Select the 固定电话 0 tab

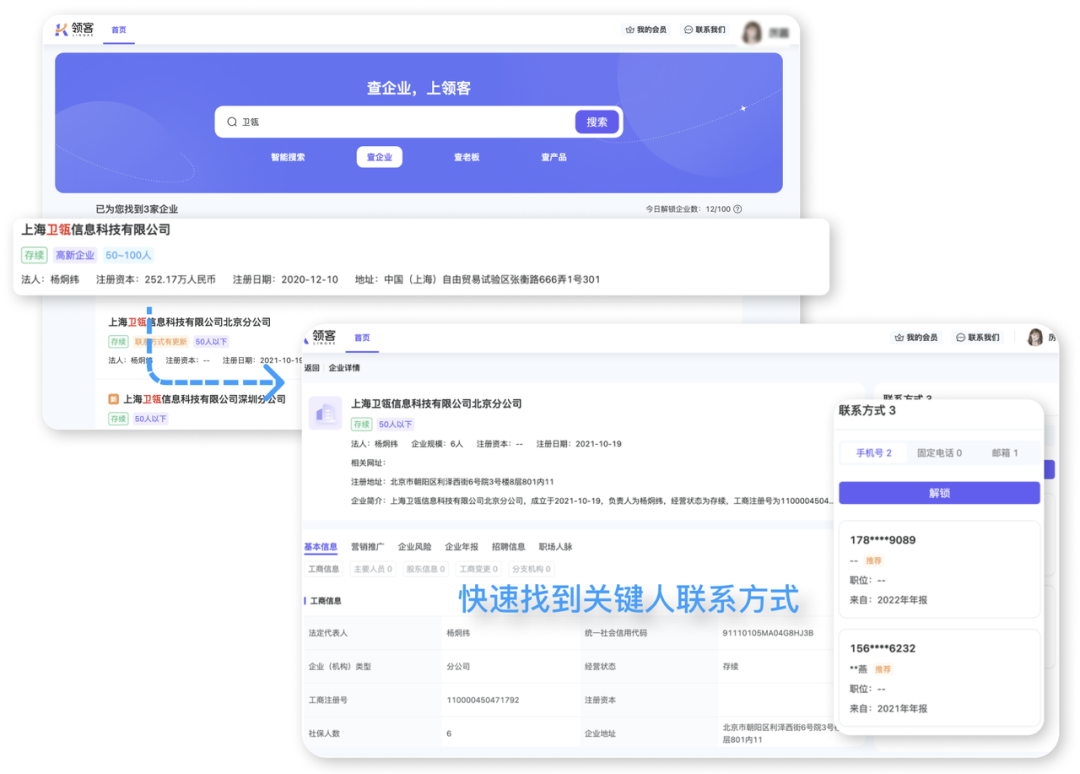click(x=941, y=453)
